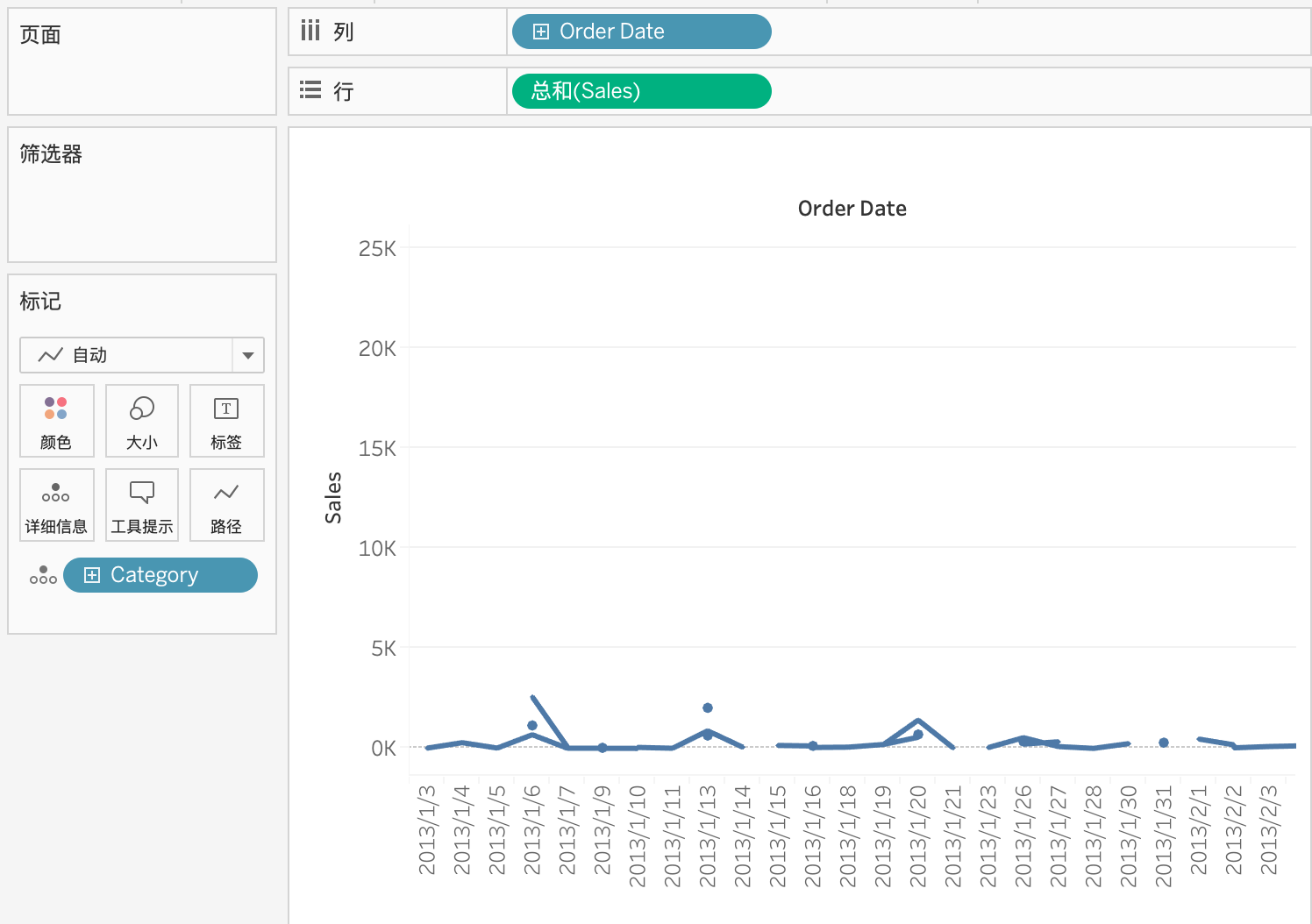The width and height of the screenshot is (1312, 924).
Task: Open the Tooltip (工具提示) marks card
Action: (142, 505)
